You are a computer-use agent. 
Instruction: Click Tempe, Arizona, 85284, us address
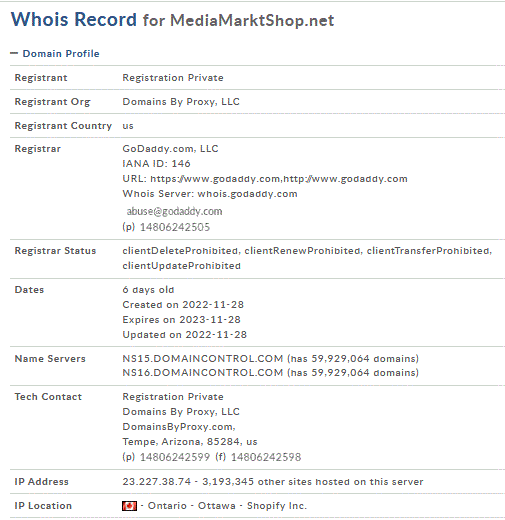coord(190,442)
